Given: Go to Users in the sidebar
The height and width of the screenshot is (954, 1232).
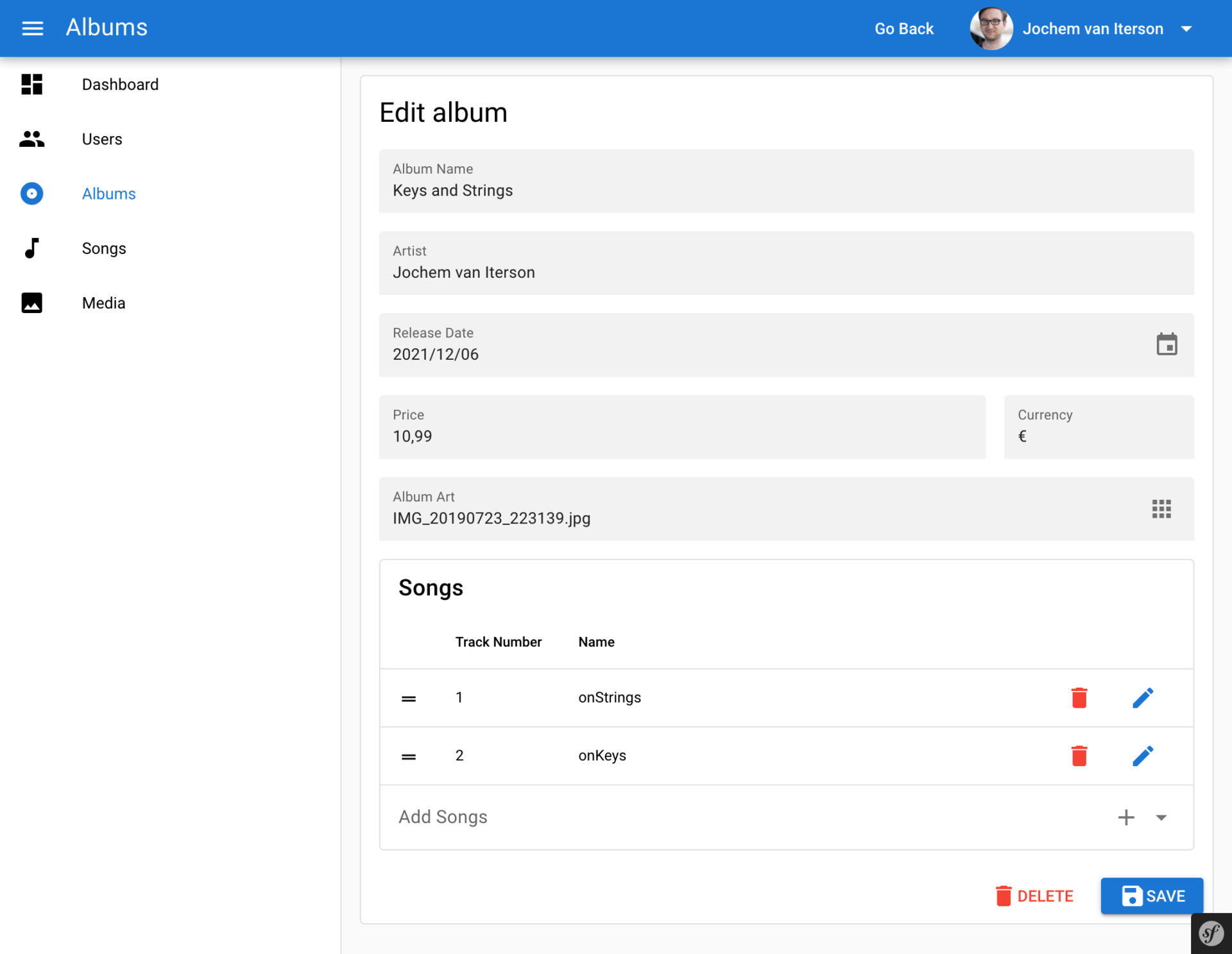Looking at the screenshot, I should tap(102, 139).
